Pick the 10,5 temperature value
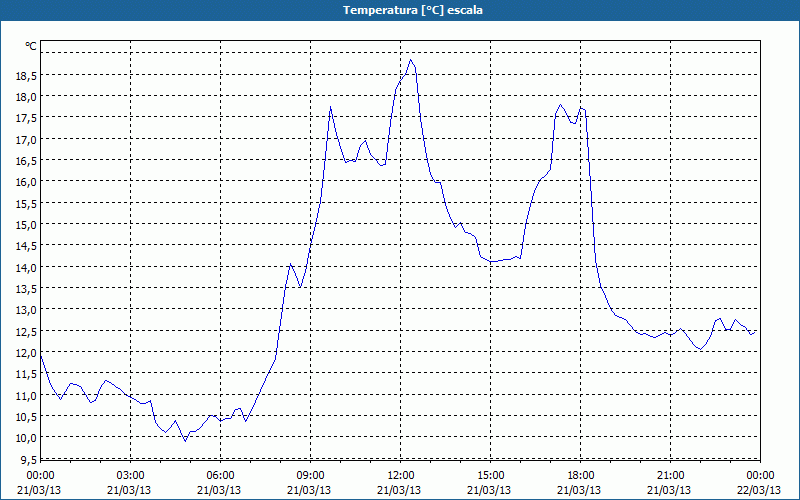Screen dimensions: 800x500 click(x=26, y=417)
